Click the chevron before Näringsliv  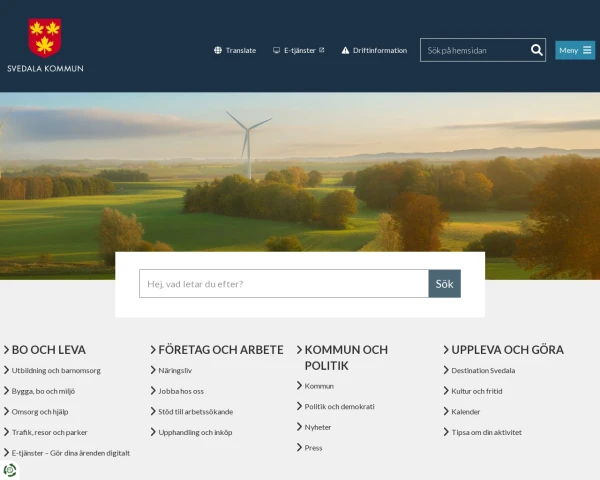pyautogui.click(x=153, y=370)
